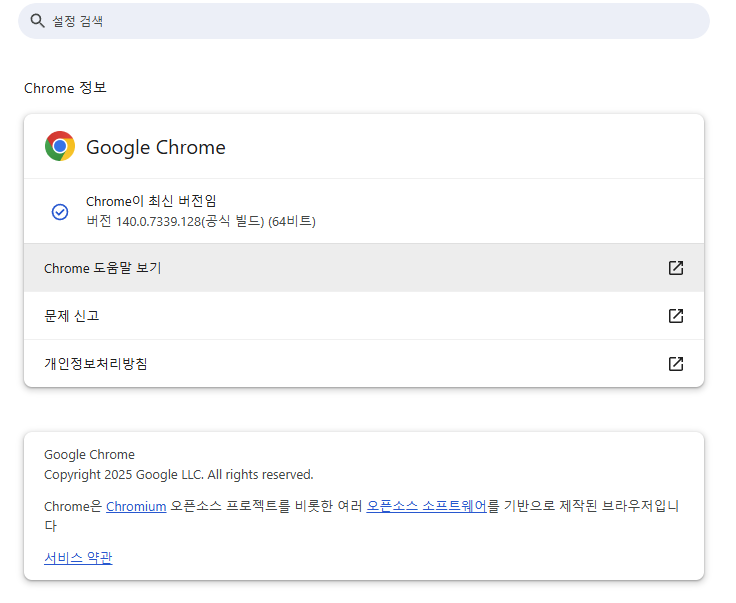Click the Chrome 정보 page heading
The height and width of the screenshot is (603, 736).
(65, 88)
